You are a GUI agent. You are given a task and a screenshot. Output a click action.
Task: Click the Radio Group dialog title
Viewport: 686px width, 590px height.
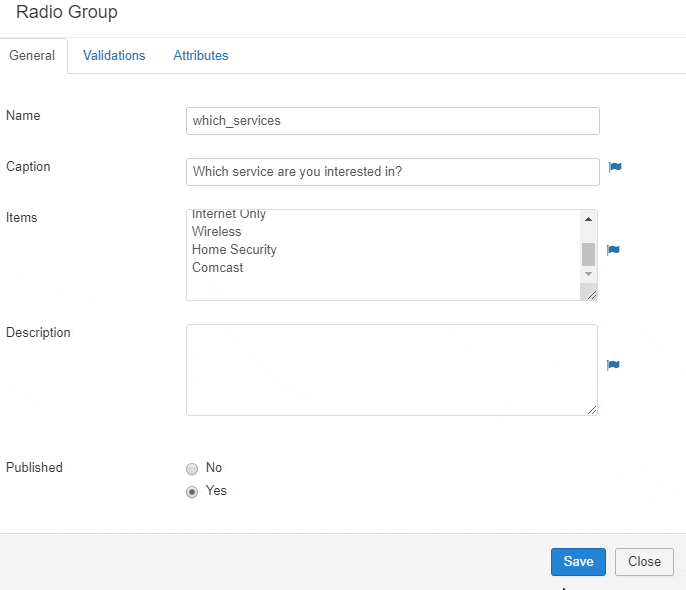[66, 12]
